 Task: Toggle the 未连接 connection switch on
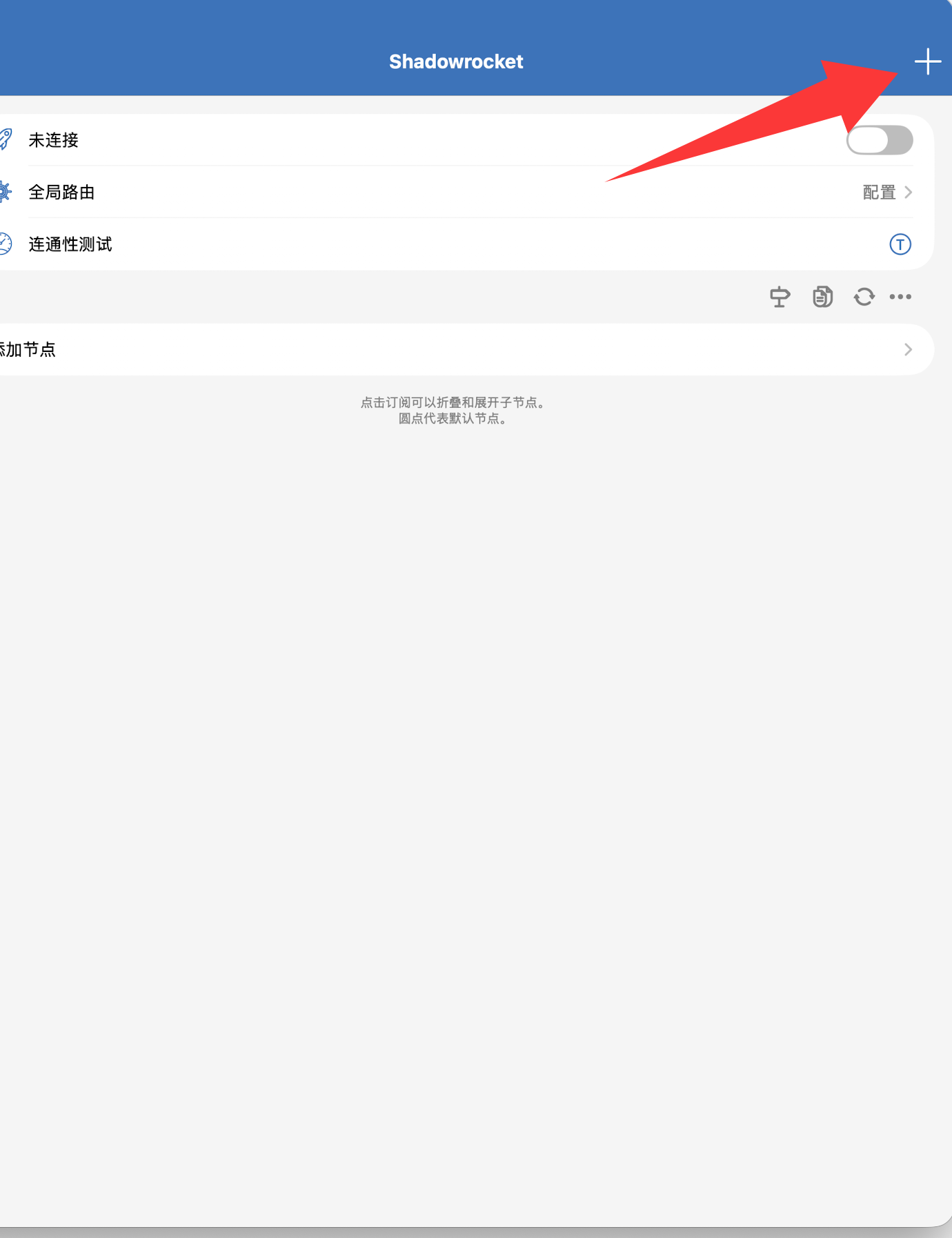(x=880, y=140)
